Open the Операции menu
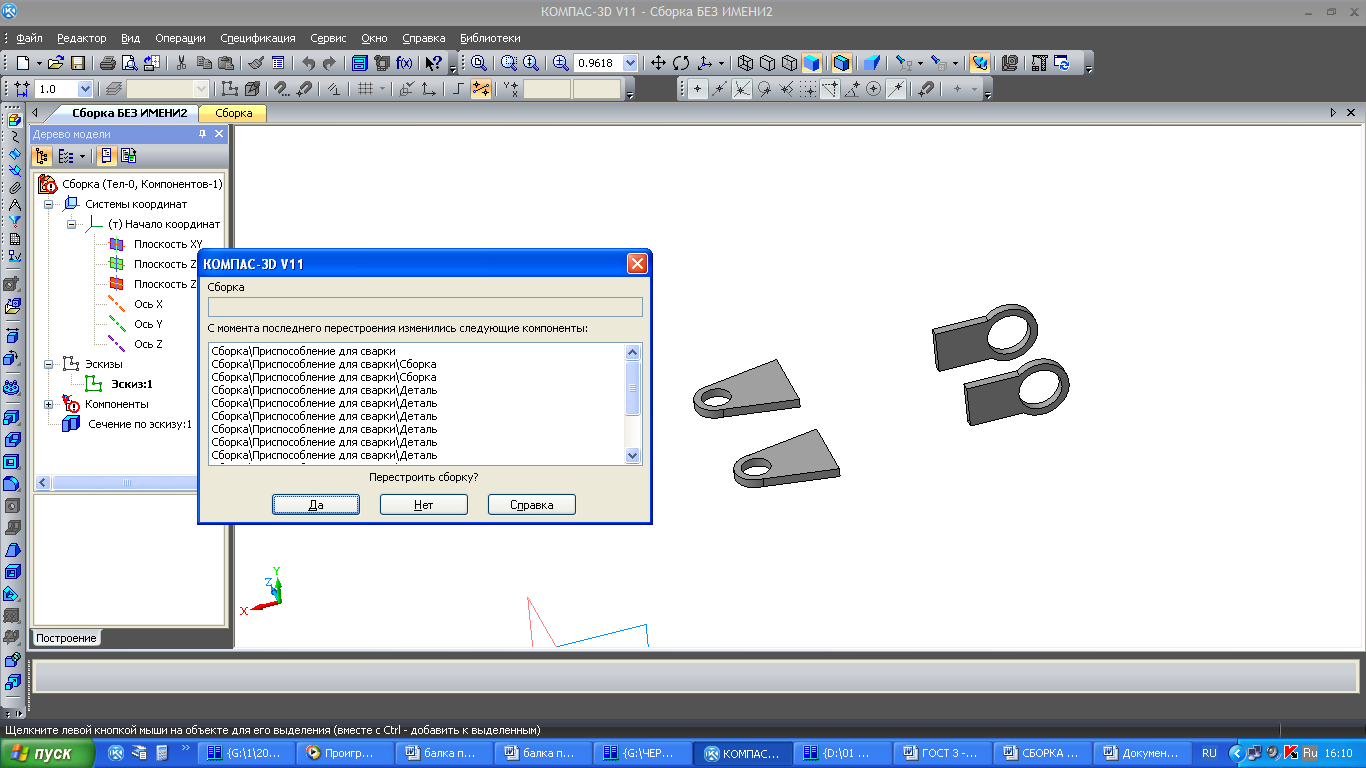 point(180,38)
